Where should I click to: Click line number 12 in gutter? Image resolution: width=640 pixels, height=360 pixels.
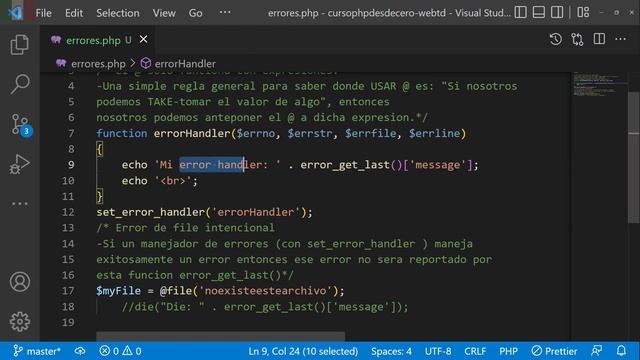[68, 212]
